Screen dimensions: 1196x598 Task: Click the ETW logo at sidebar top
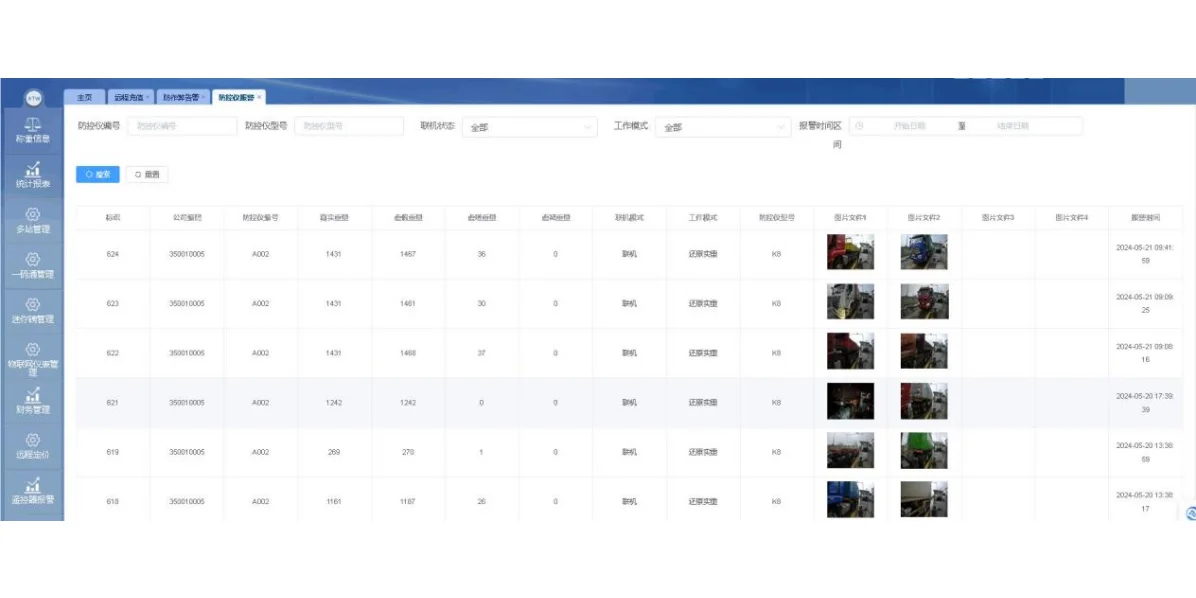click(x=33, y=95)
